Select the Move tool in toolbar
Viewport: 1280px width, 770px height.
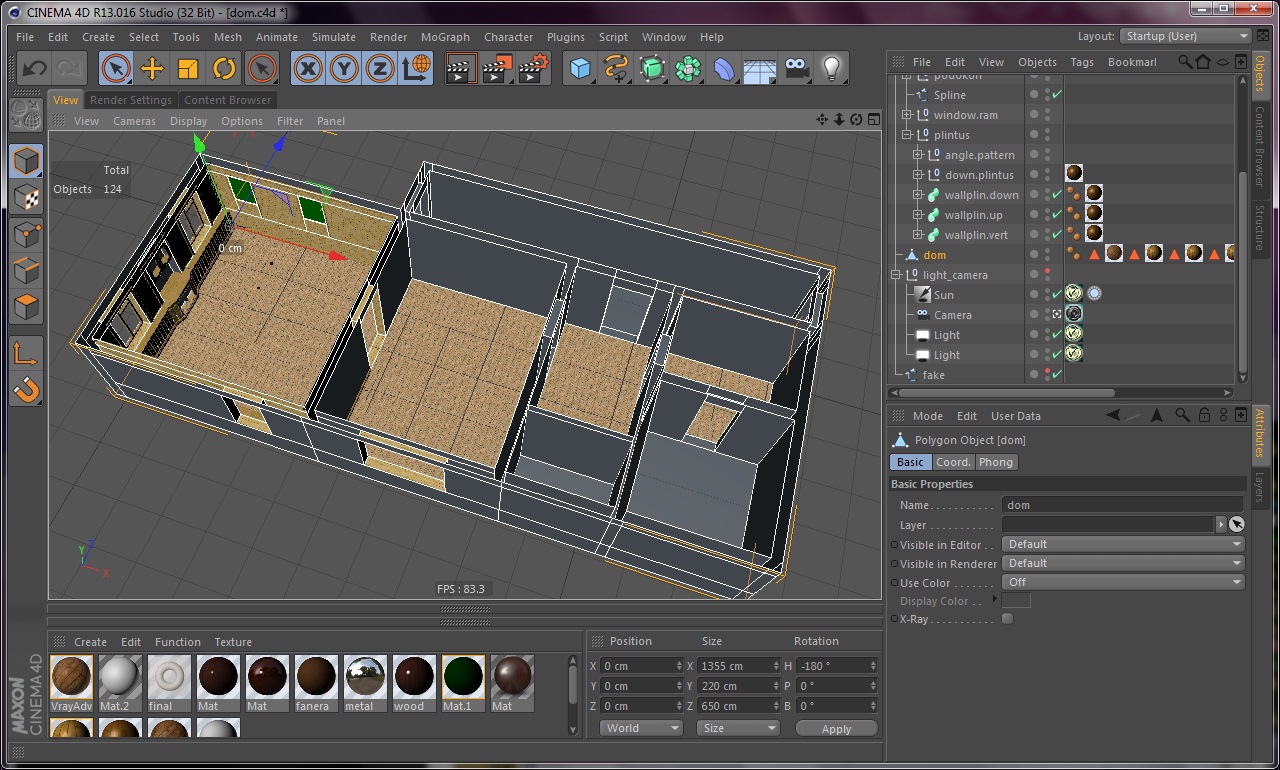152,69
